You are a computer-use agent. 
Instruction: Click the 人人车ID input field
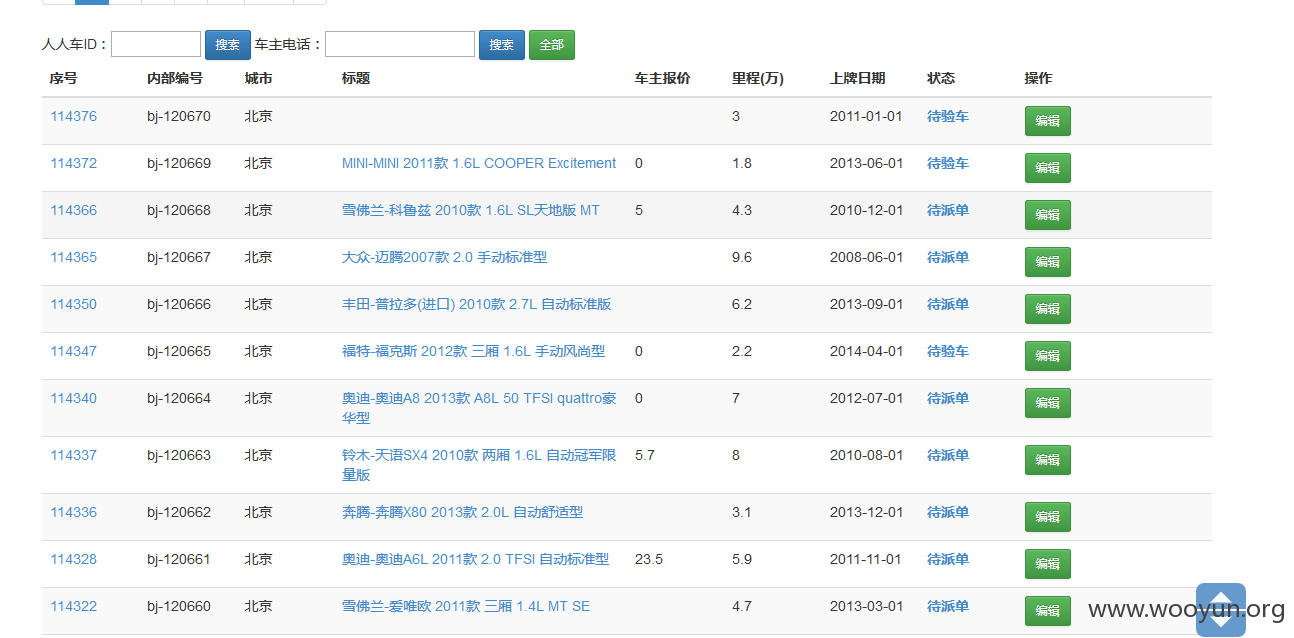point(156,44)
